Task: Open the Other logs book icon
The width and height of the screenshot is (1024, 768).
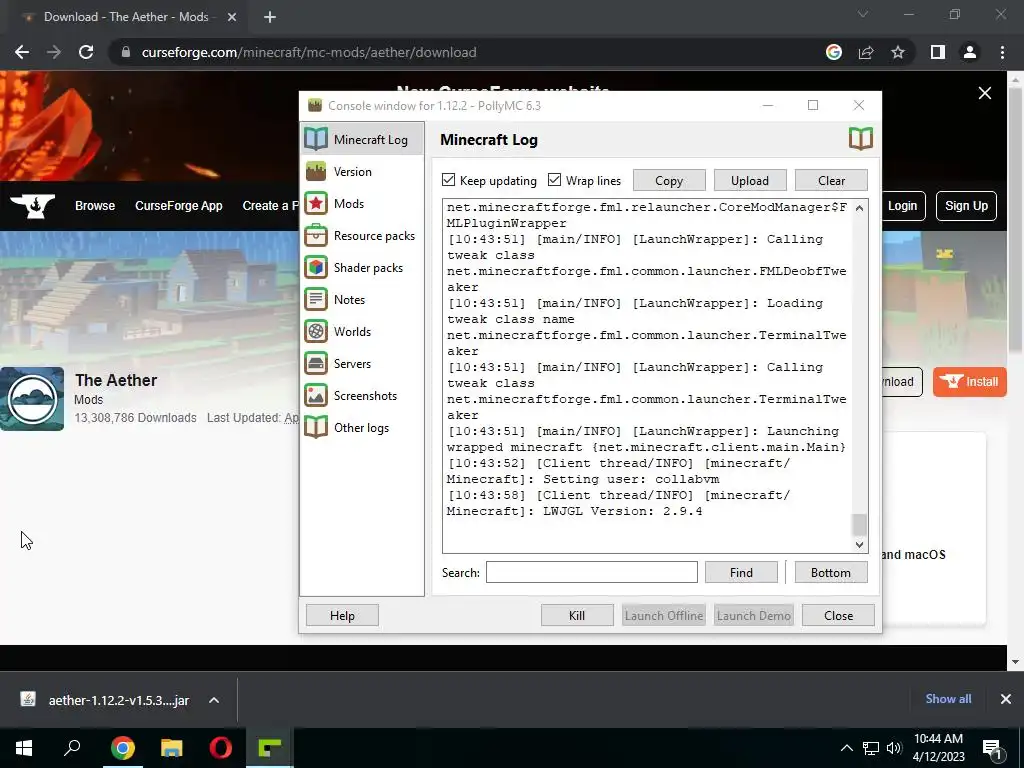Action: coord(316,427)
